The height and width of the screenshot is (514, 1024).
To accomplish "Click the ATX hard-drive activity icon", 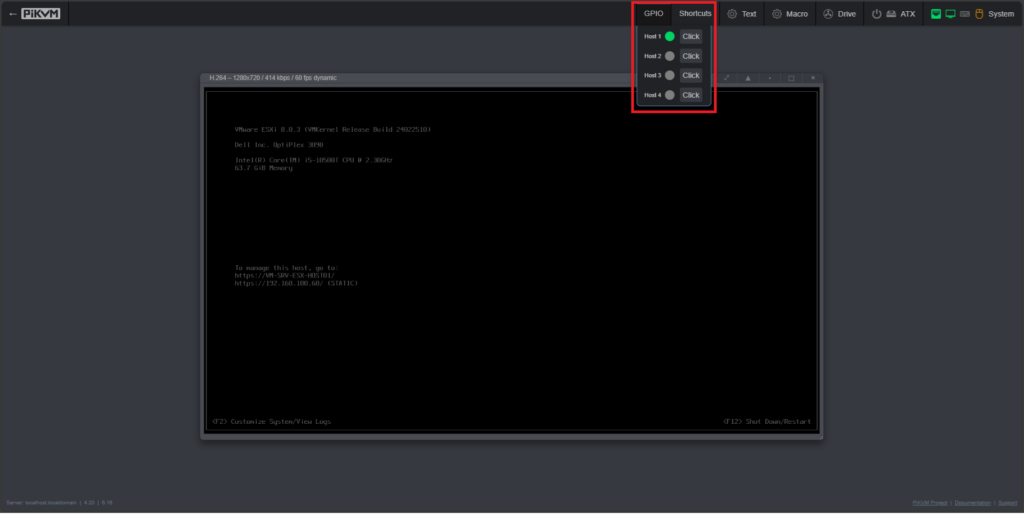I will [891, 14].
